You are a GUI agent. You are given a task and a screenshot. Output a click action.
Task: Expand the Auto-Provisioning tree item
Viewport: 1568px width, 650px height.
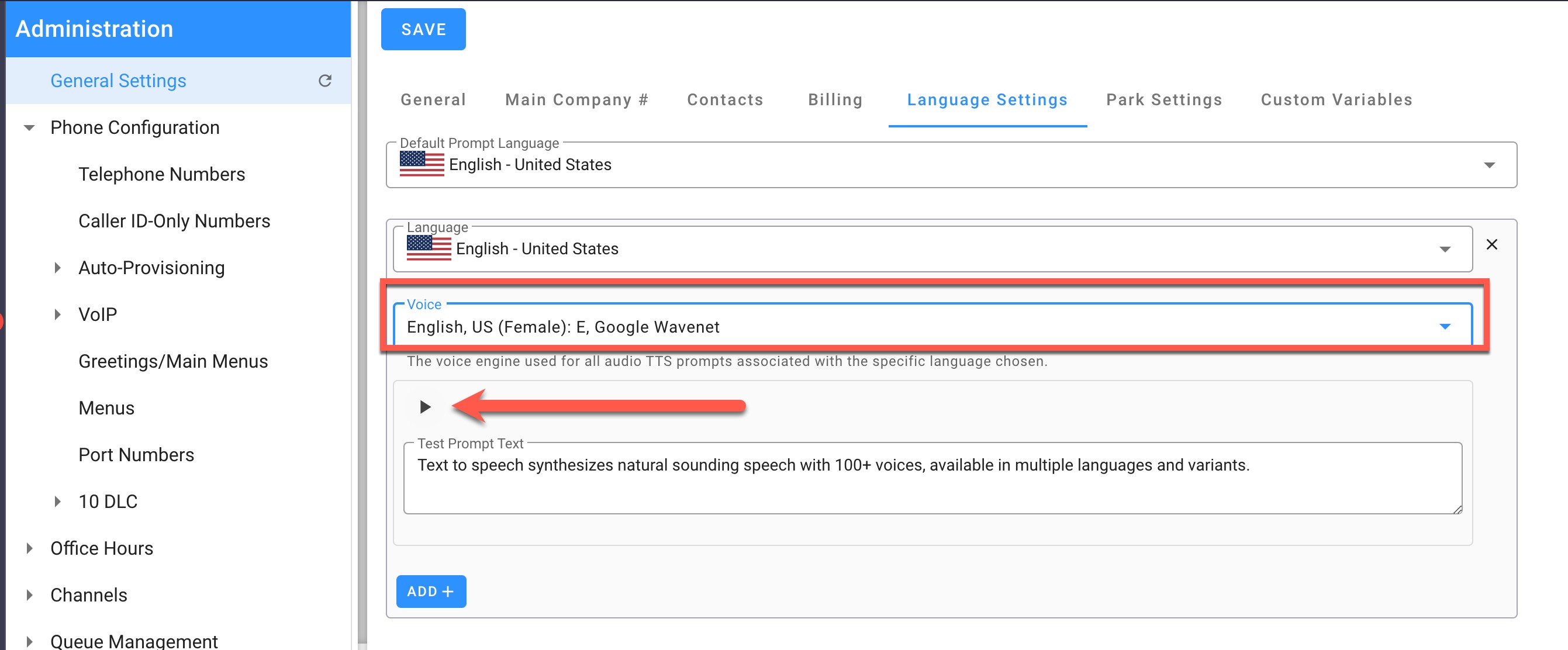(x=57, y=268)
